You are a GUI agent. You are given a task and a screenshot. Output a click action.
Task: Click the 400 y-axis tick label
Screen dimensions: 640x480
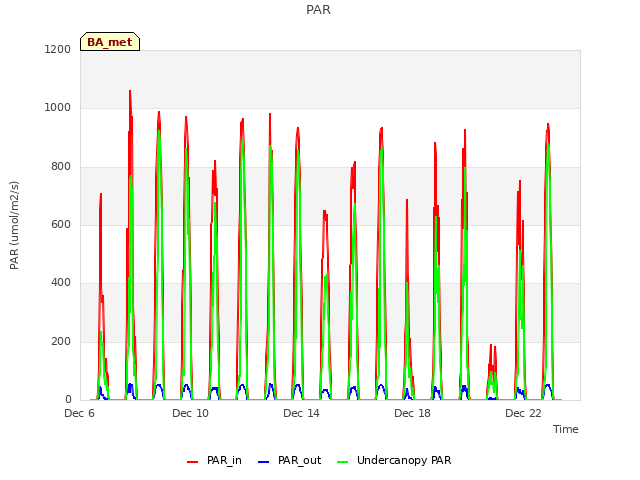61,282
